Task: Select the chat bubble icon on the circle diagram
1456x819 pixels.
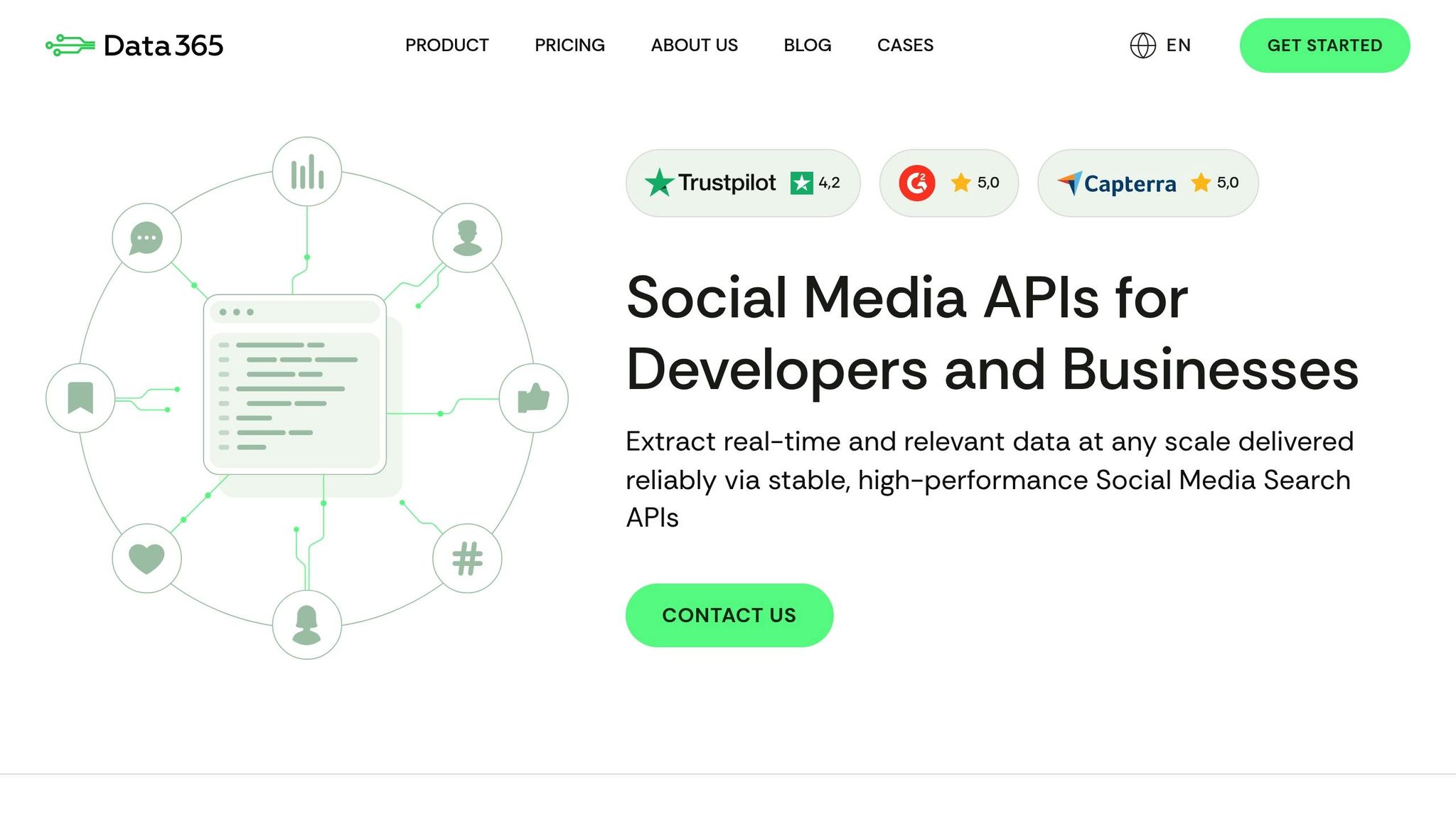Action: 146,238
